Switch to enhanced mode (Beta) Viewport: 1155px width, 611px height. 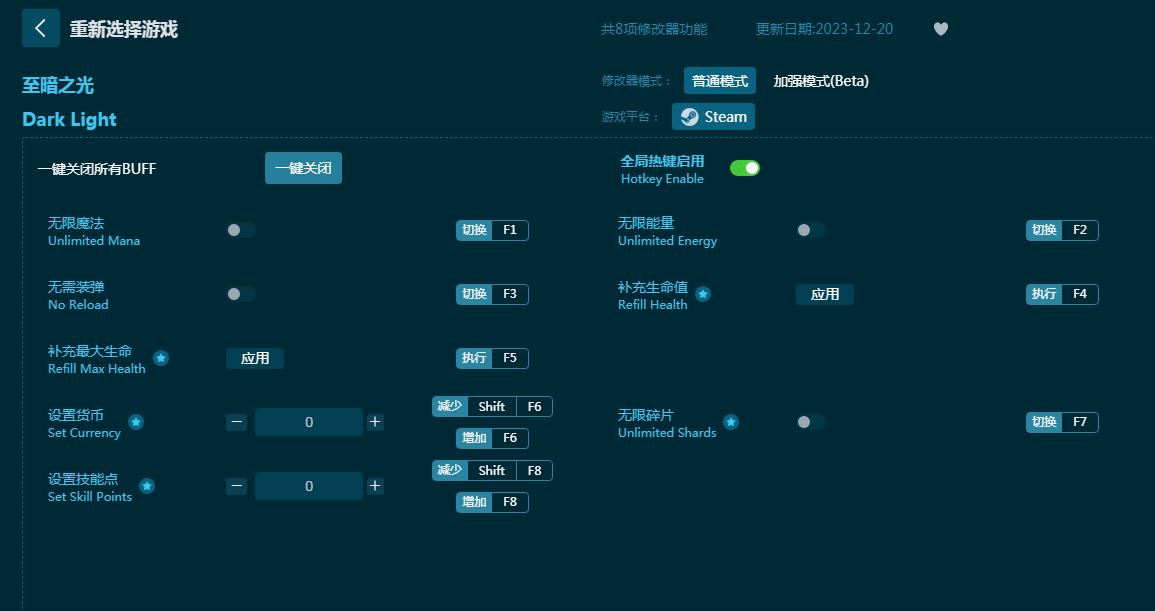click(x=820, y=81)
